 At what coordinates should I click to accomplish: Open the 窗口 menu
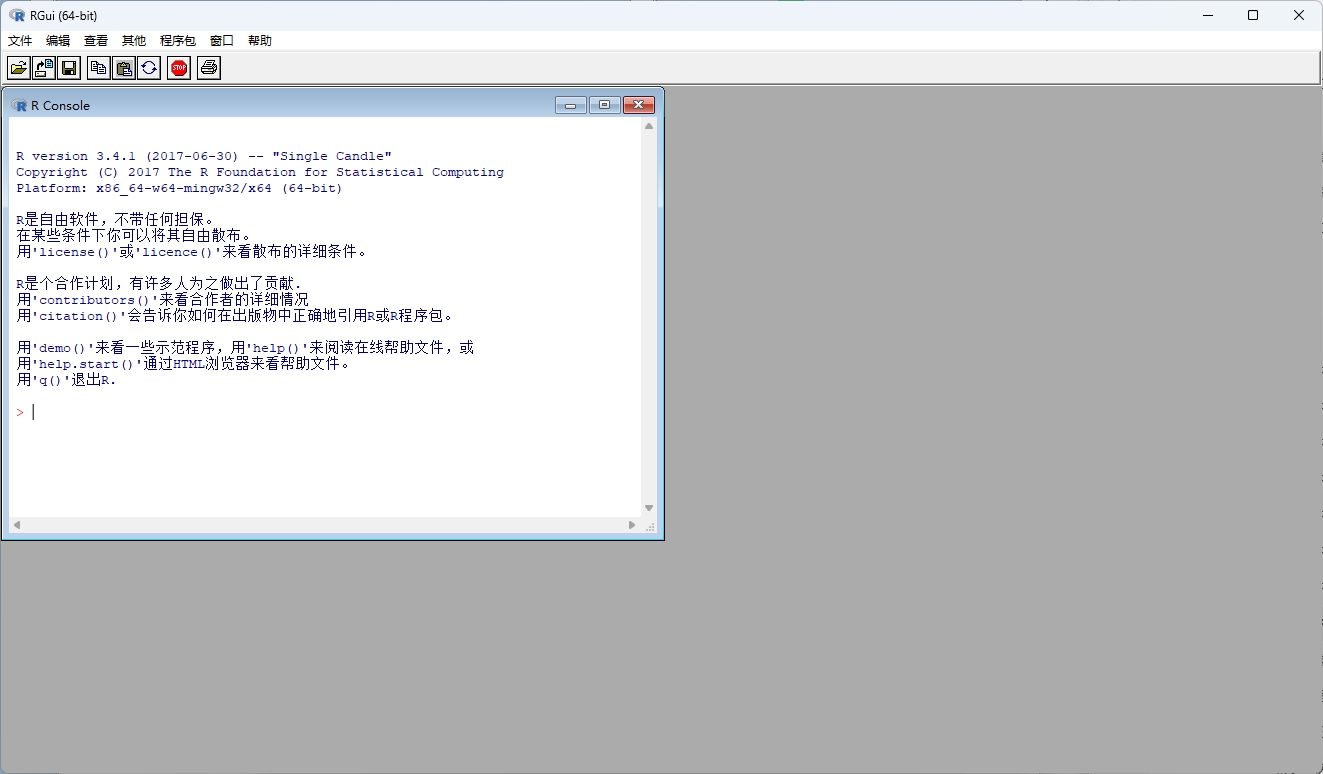click(222, 41)
